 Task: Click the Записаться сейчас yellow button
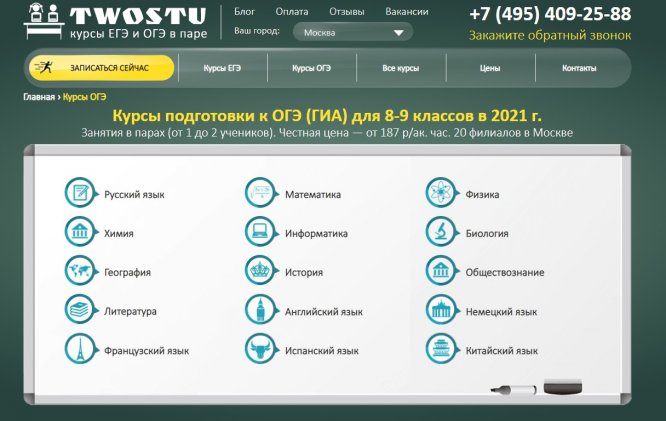click(x=102, y=68)
